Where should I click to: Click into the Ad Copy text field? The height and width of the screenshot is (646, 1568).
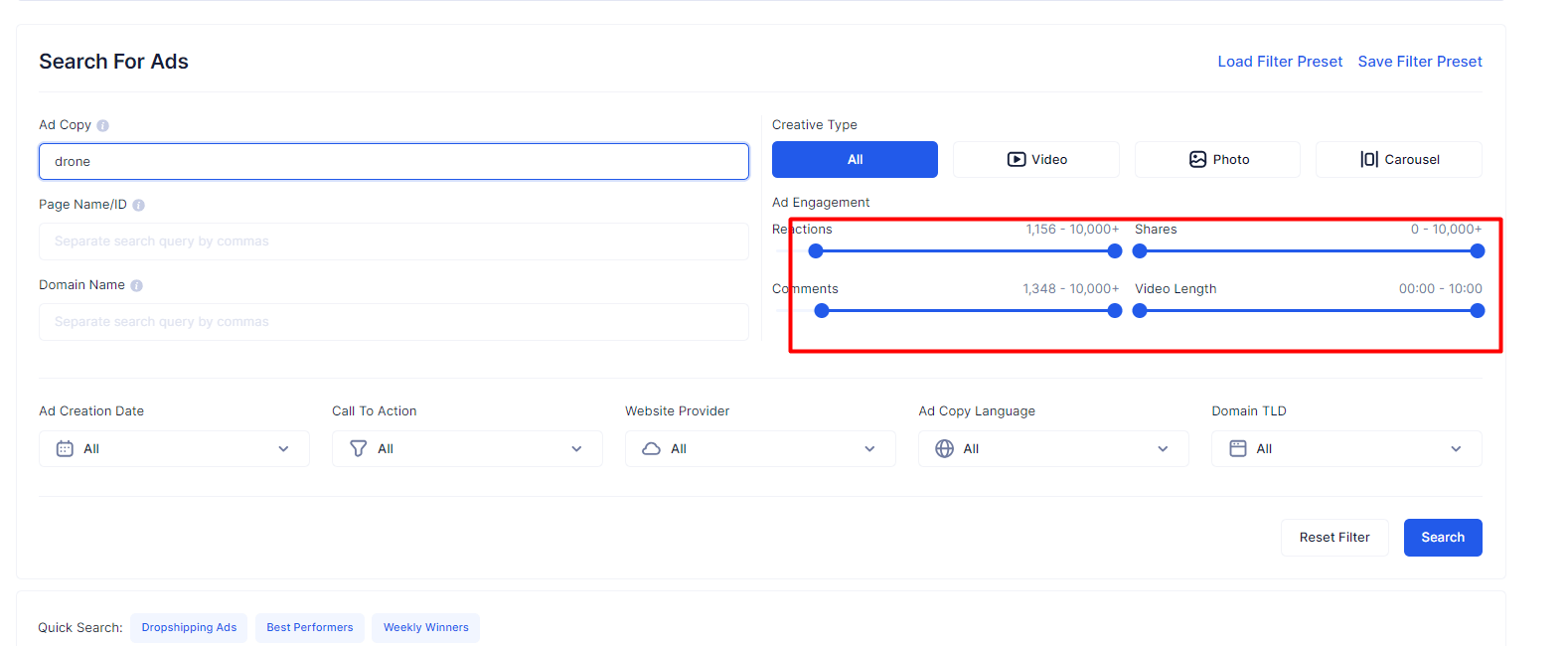tap(393, 162)
